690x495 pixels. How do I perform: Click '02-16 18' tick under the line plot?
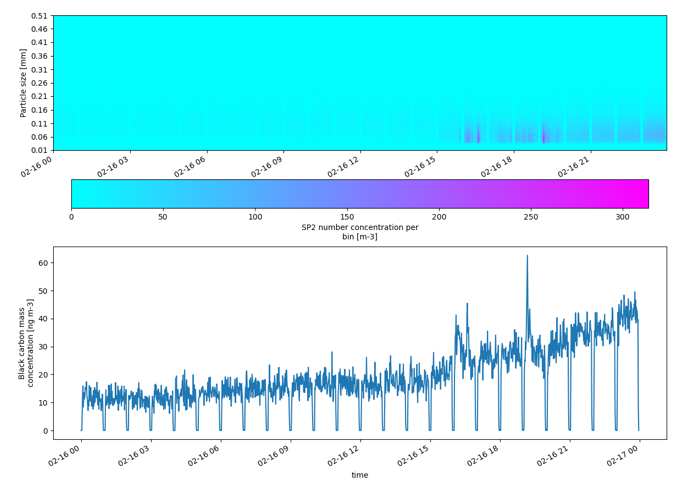pyautogui.click(x=483, y=455)
